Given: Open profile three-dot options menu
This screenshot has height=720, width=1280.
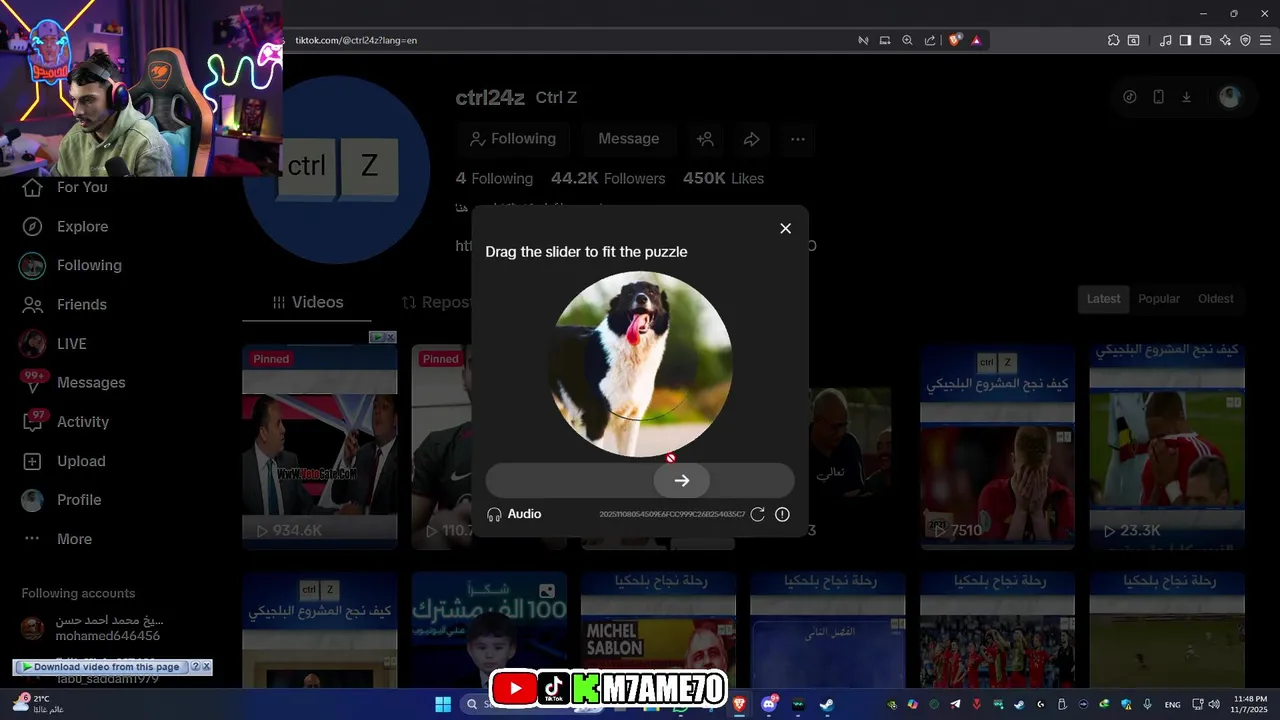Looking at the screenshot, I should tap(797, 139).
